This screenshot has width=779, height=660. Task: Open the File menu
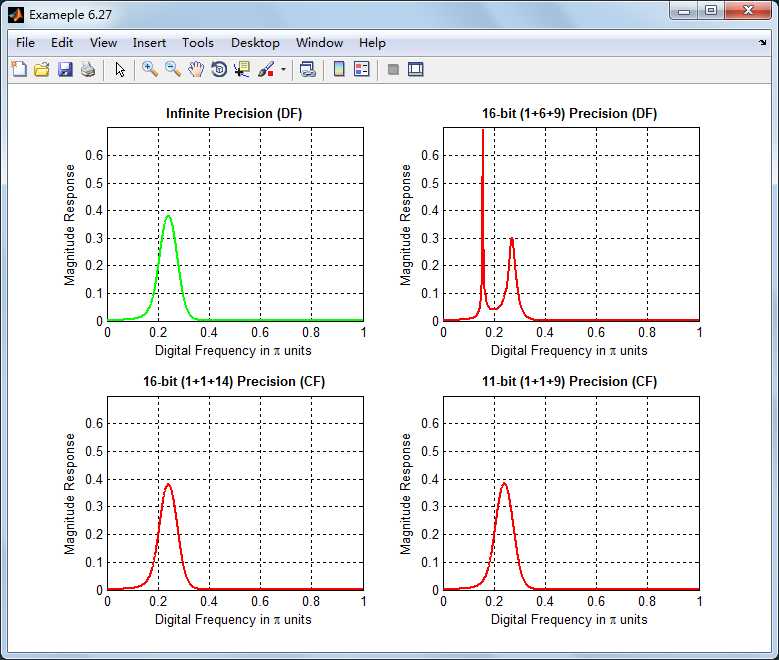(x=25, y=43)
